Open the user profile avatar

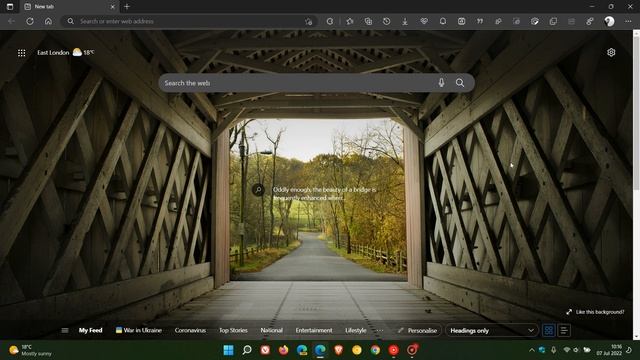pos(609,21)
